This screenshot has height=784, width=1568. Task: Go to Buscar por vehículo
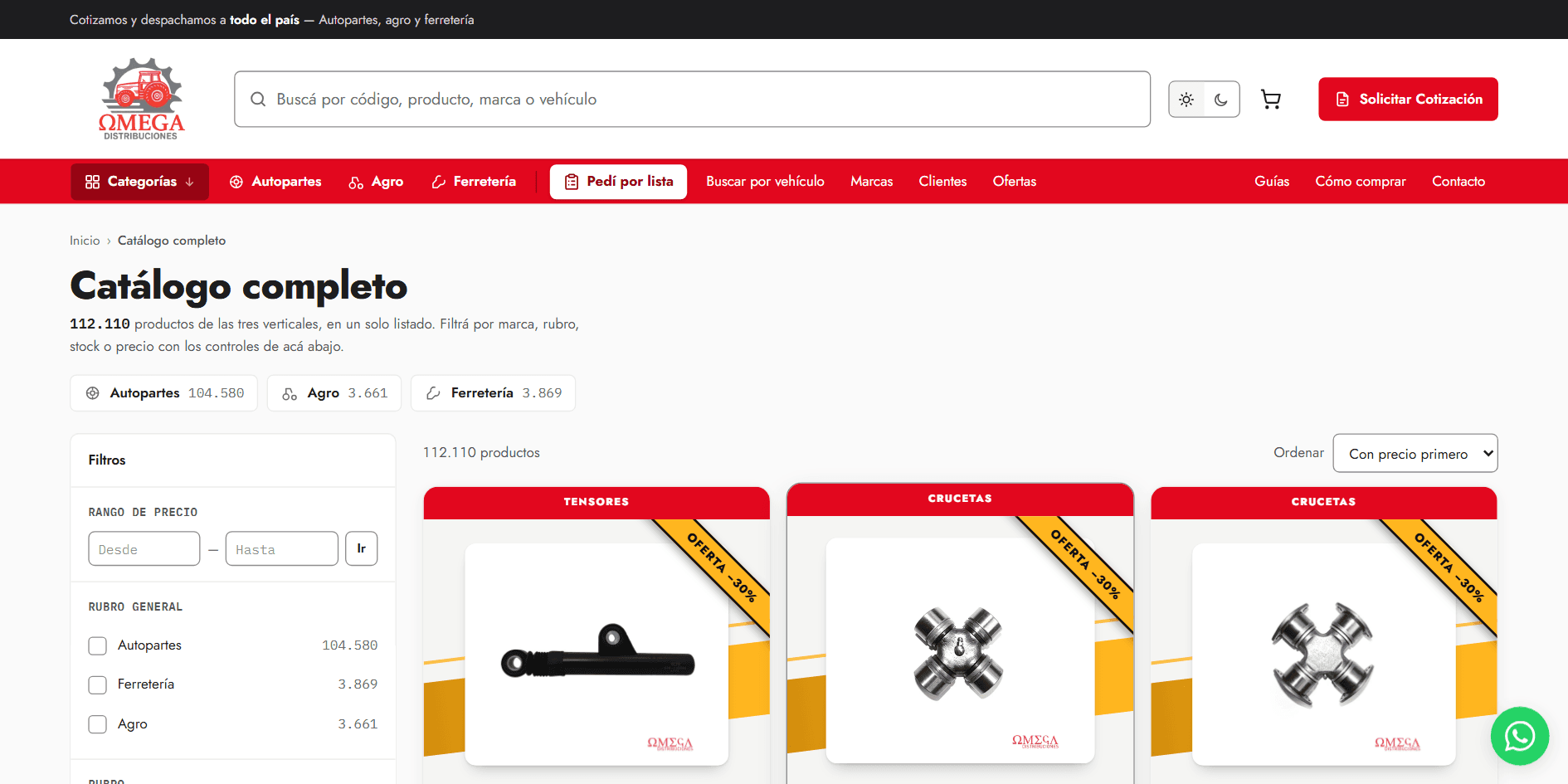765,181
